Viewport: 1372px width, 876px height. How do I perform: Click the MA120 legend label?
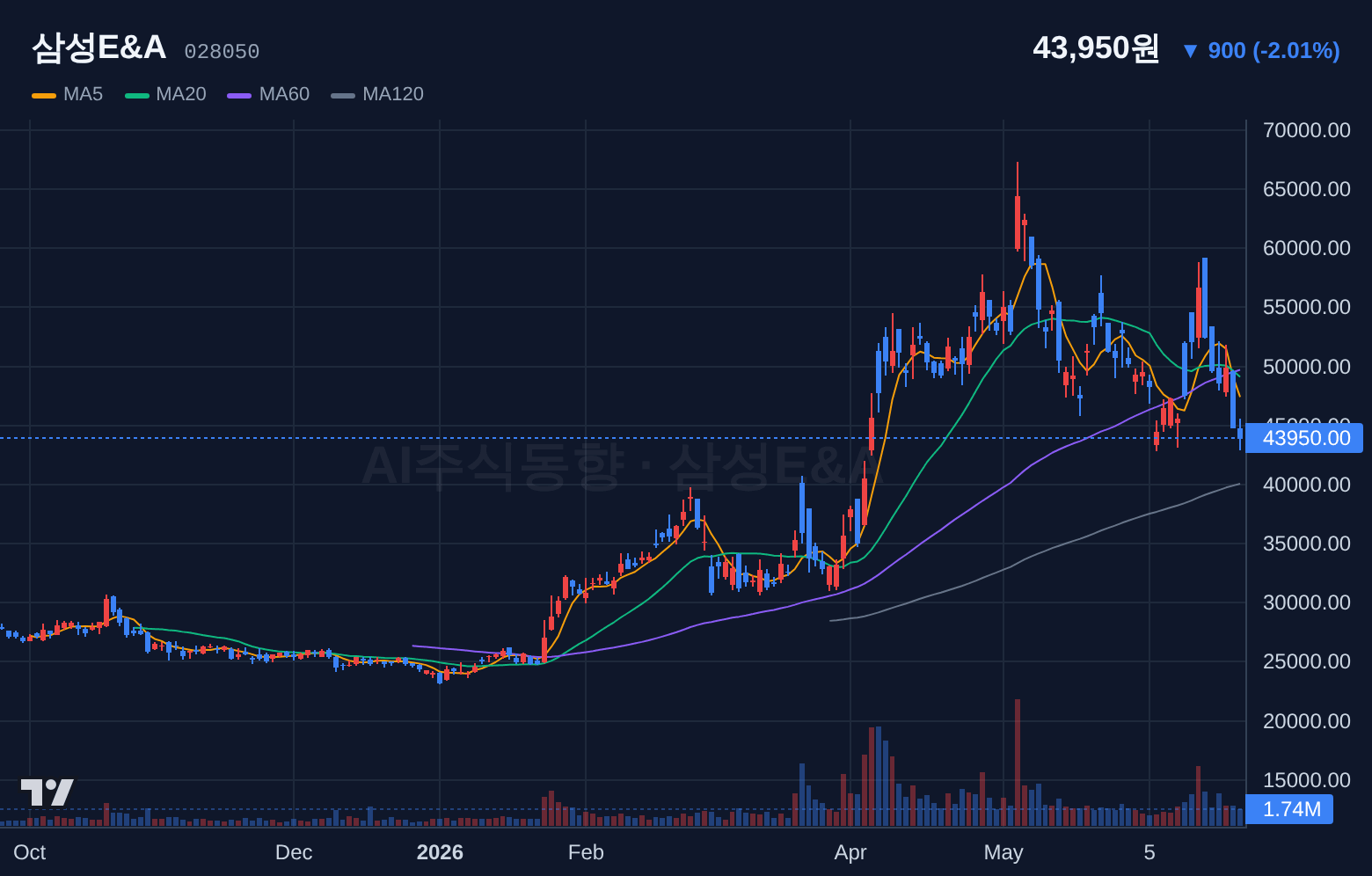pos(393,94)
